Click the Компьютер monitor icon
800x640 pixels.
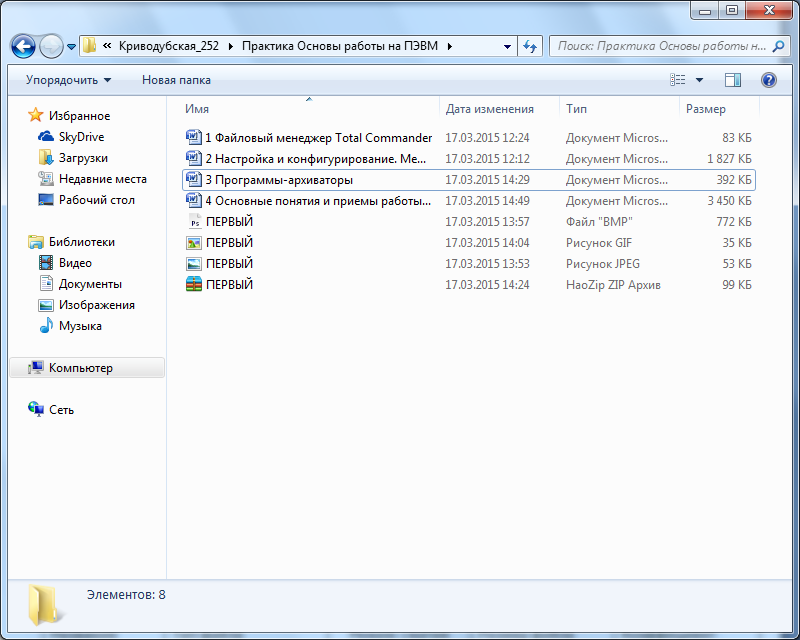tap(36, 367)
